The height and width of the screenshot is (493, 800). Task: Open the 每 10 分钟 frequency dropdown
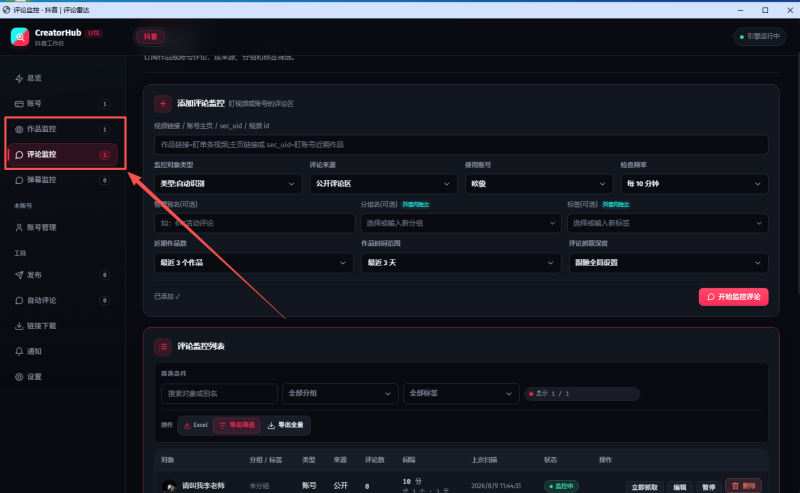[694, 184]
